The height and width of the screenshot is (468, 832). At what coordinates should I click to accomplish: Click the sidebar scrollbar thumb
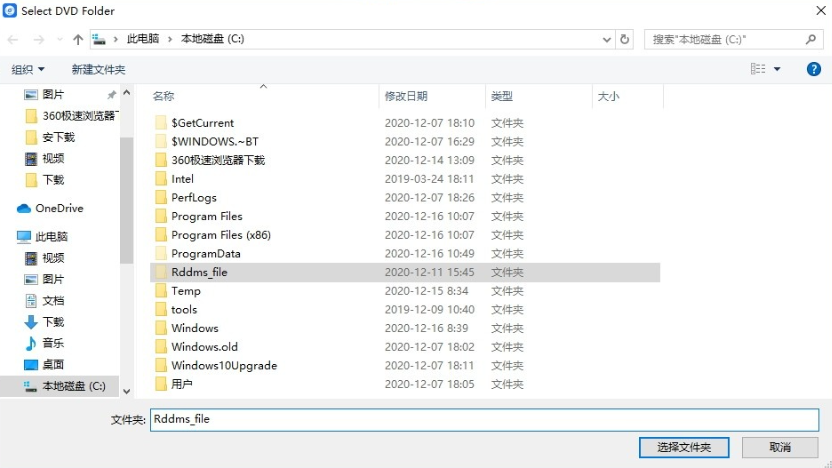tap(126, 201)
